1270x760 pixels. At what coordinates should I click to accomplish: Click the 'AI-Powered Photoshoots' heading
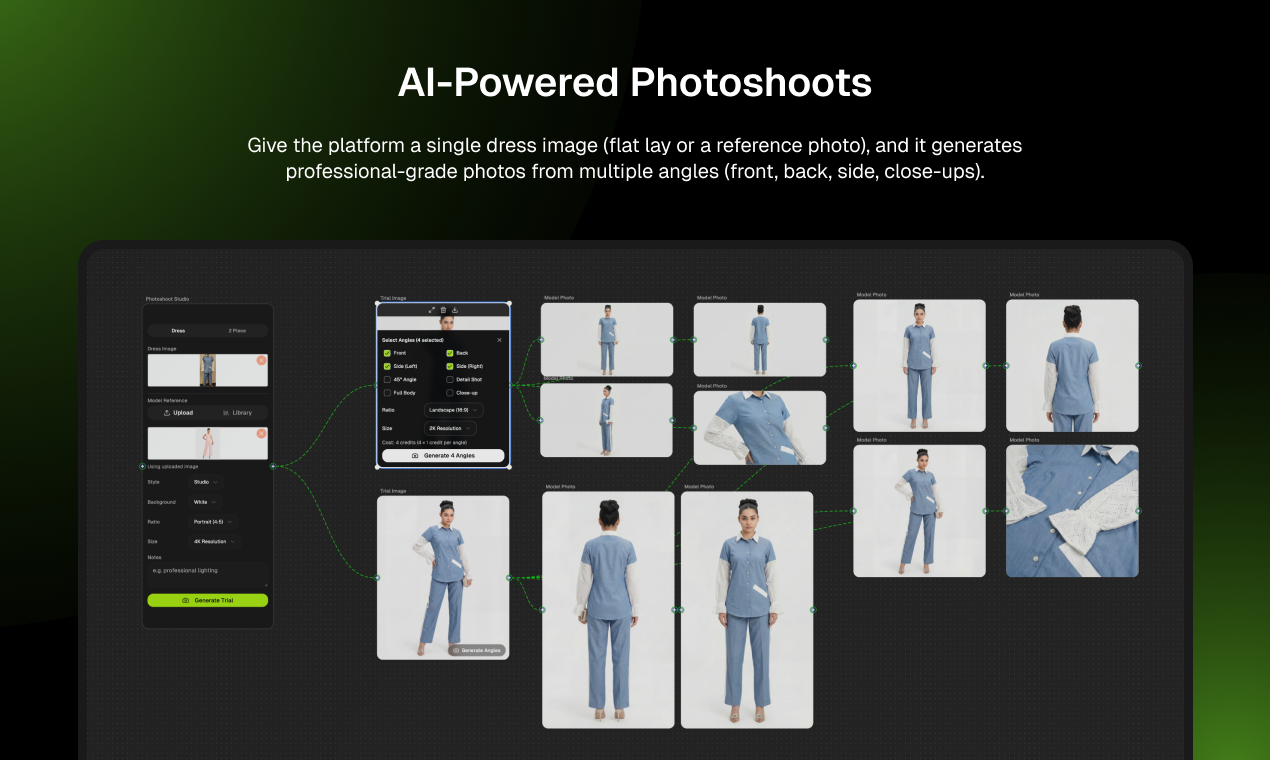(x=635, y=83)
